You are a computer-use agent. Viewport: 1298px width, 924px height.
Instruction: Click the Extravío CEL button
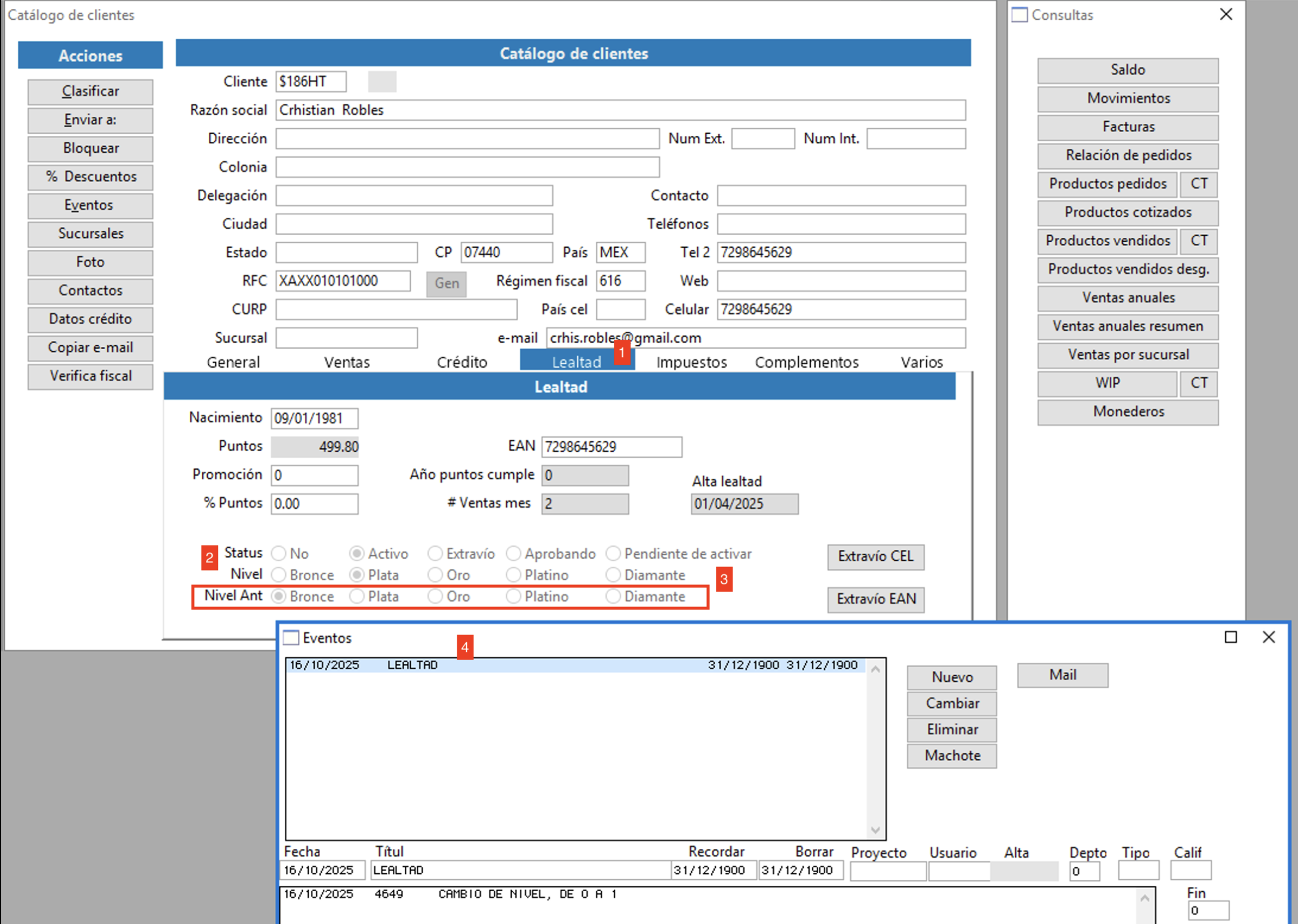point(876,556)
